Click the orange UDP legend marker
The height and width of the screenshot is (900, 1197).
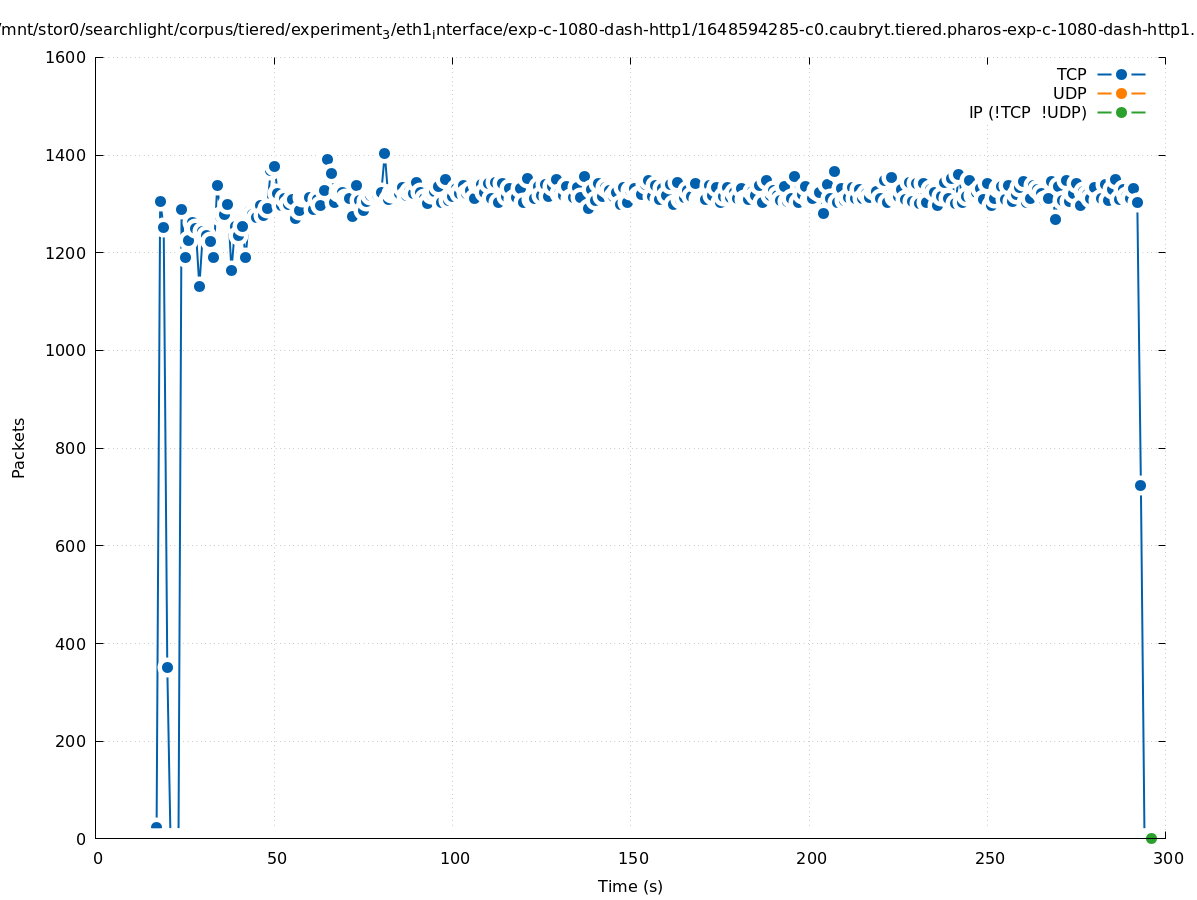[x=1121, y=93]
